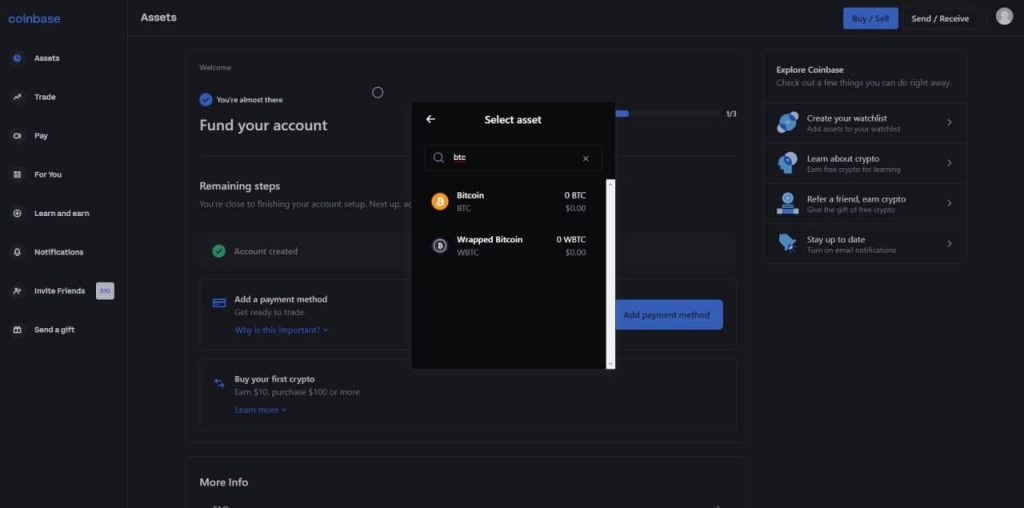This screenshot has height=508, width=1024.
Task: Open the Trade chart icon
Action: pos(18,97)
